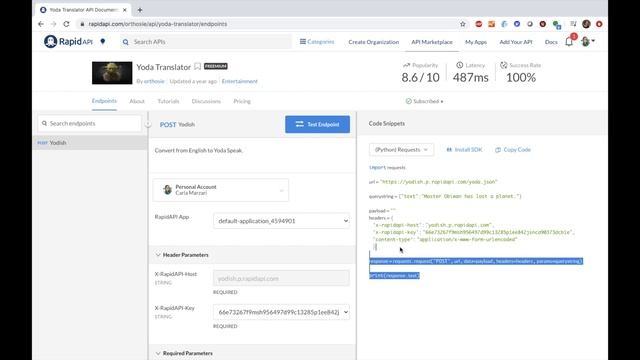Open Docs
The image size is (640, 360).
pos(551,42)
